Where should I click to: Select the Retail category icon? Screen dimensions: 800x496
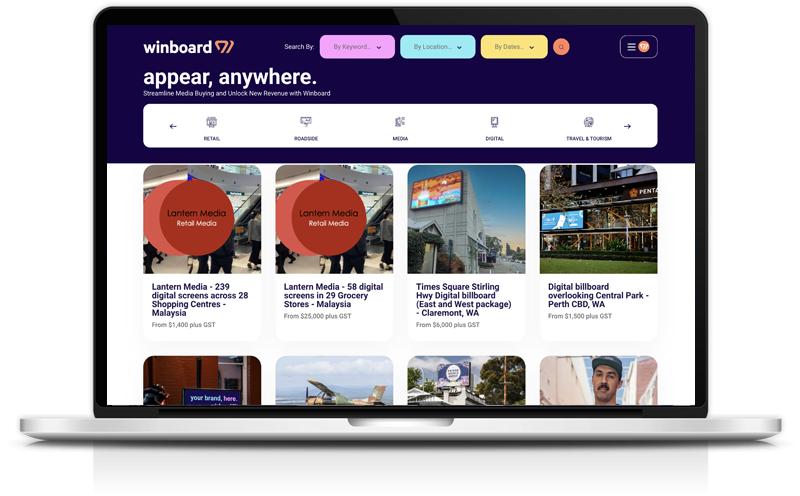[x=211, y=122]
